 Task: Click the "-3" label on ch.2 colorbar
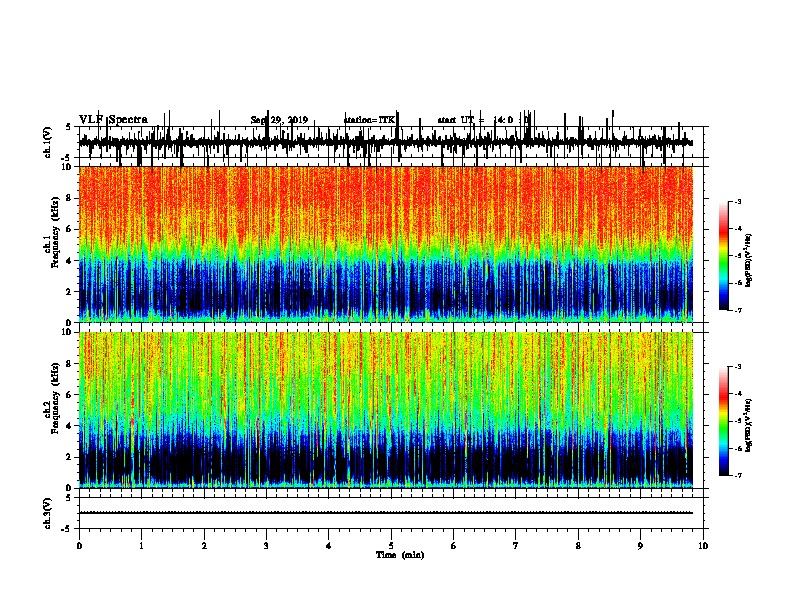coord(737,367)
